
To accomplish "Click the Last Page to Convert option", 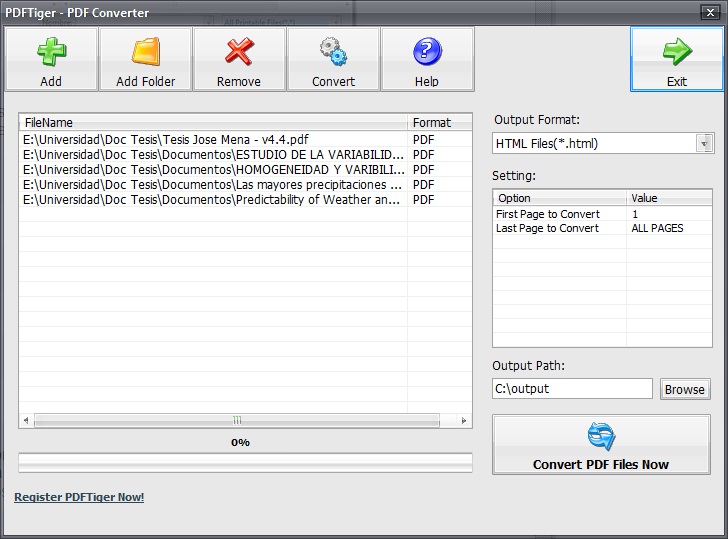I will point(547,228).
